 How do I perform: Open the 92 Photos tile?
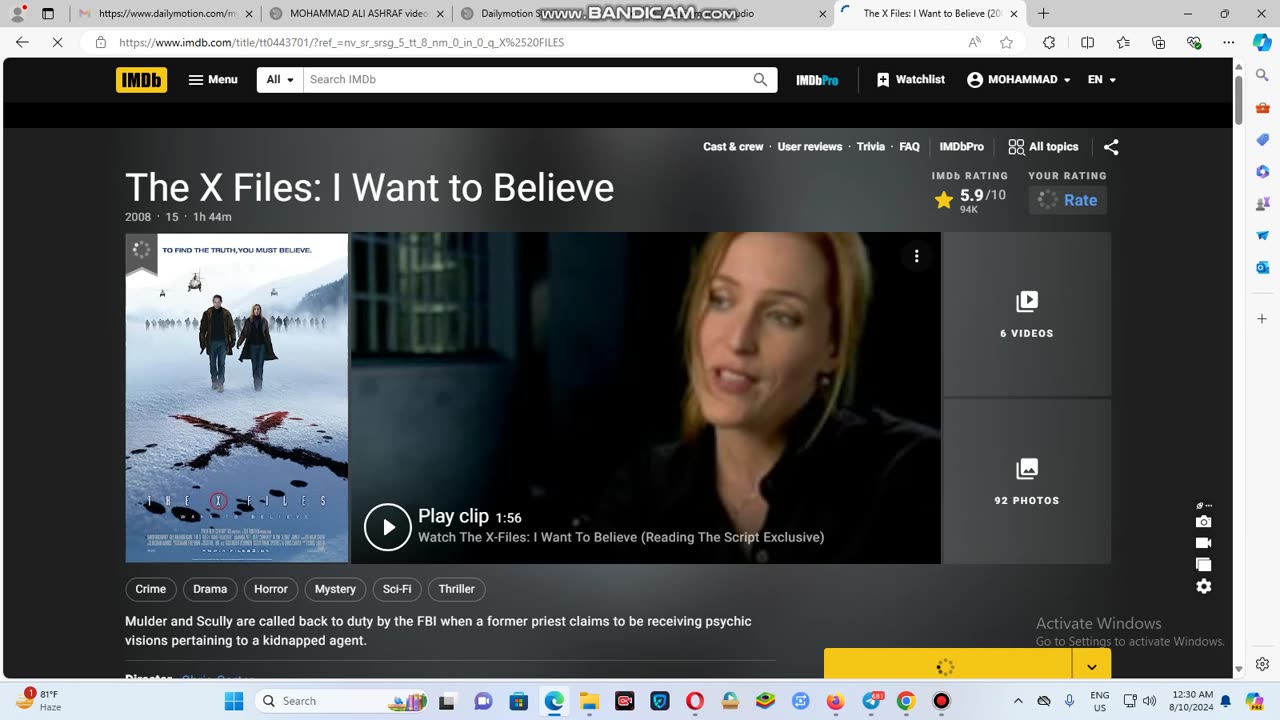(x=1027, y=482)
